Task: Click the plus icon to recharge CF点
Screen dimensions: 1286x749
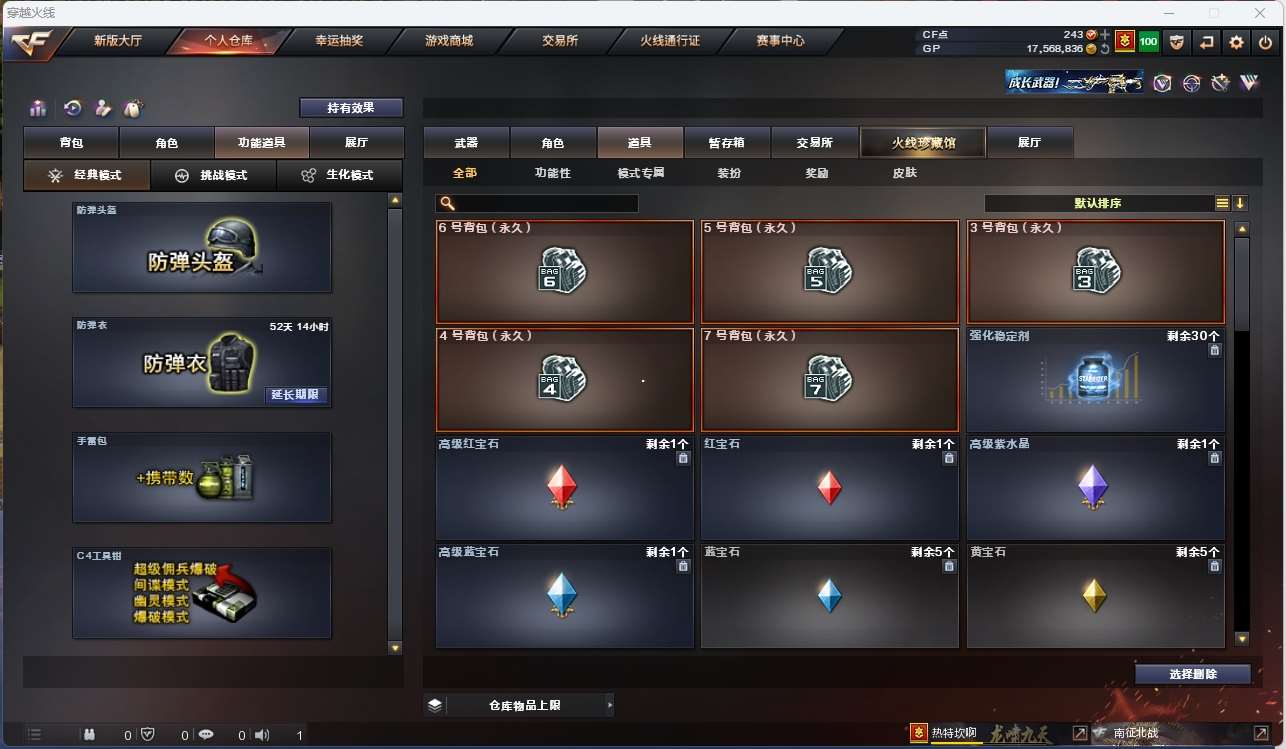Action: tap(1105, 35)
